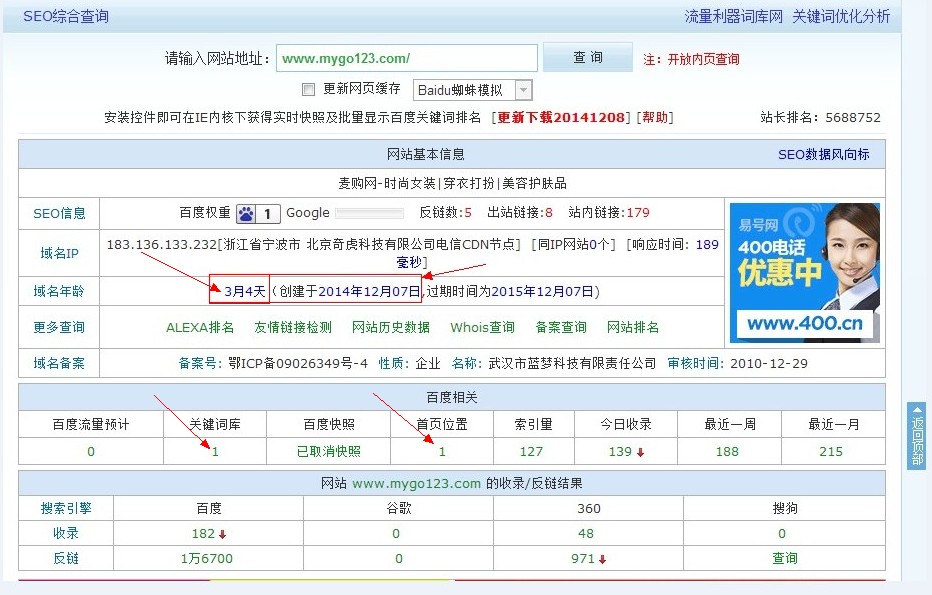Click the Baidu paw weight icon

click(245, 213)
